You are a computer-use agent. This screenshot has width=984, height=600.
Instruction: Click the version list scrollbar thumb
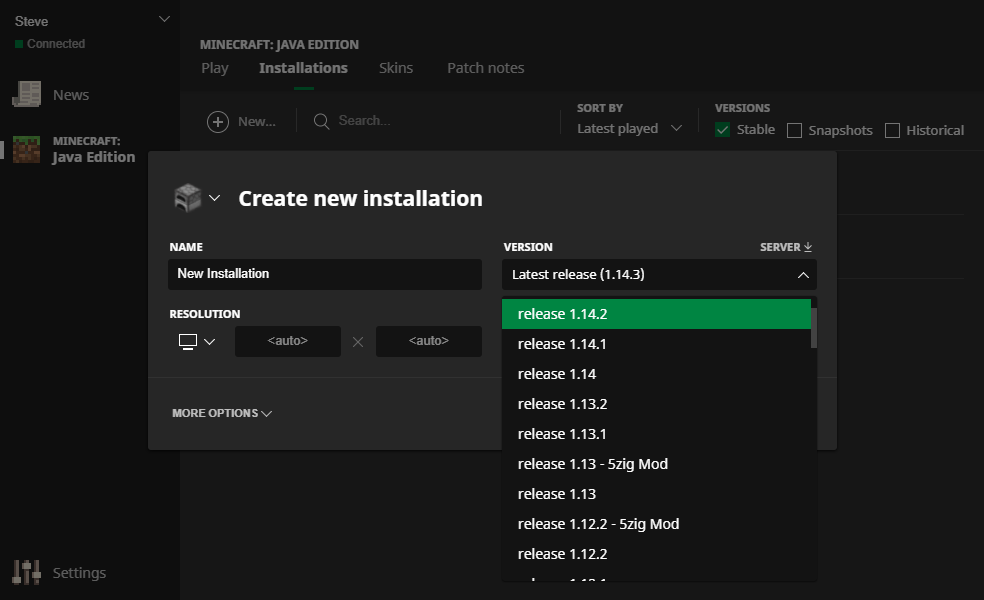[814, 327]
